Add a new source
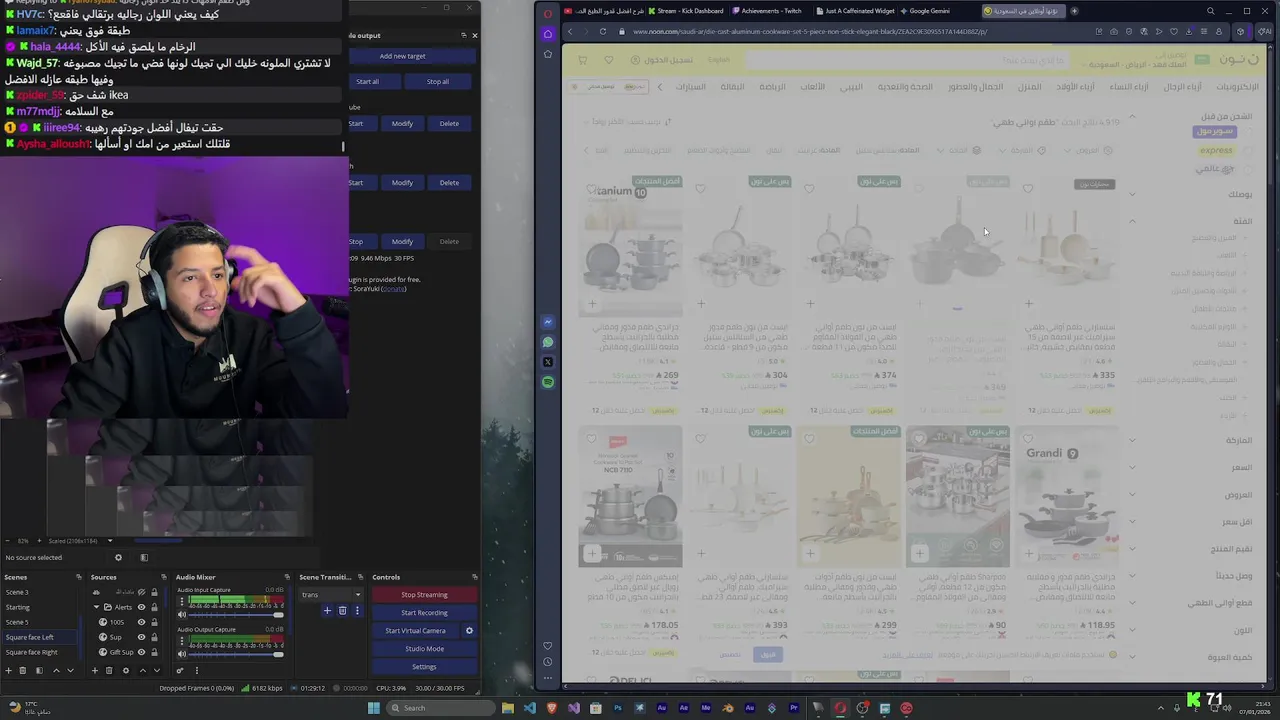This screenshot has width=1280, height=720. click(95, 671)
